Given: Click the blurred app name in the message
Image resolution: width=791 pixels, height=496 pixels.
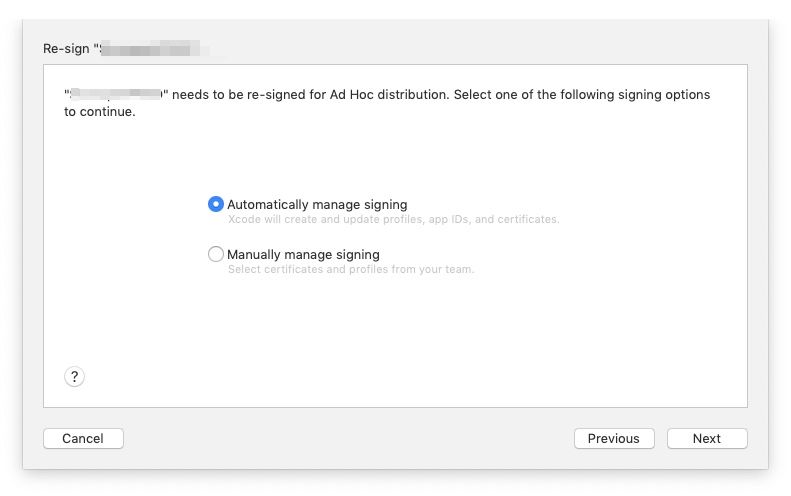Looking at the screenshot, I should (116, 94).
